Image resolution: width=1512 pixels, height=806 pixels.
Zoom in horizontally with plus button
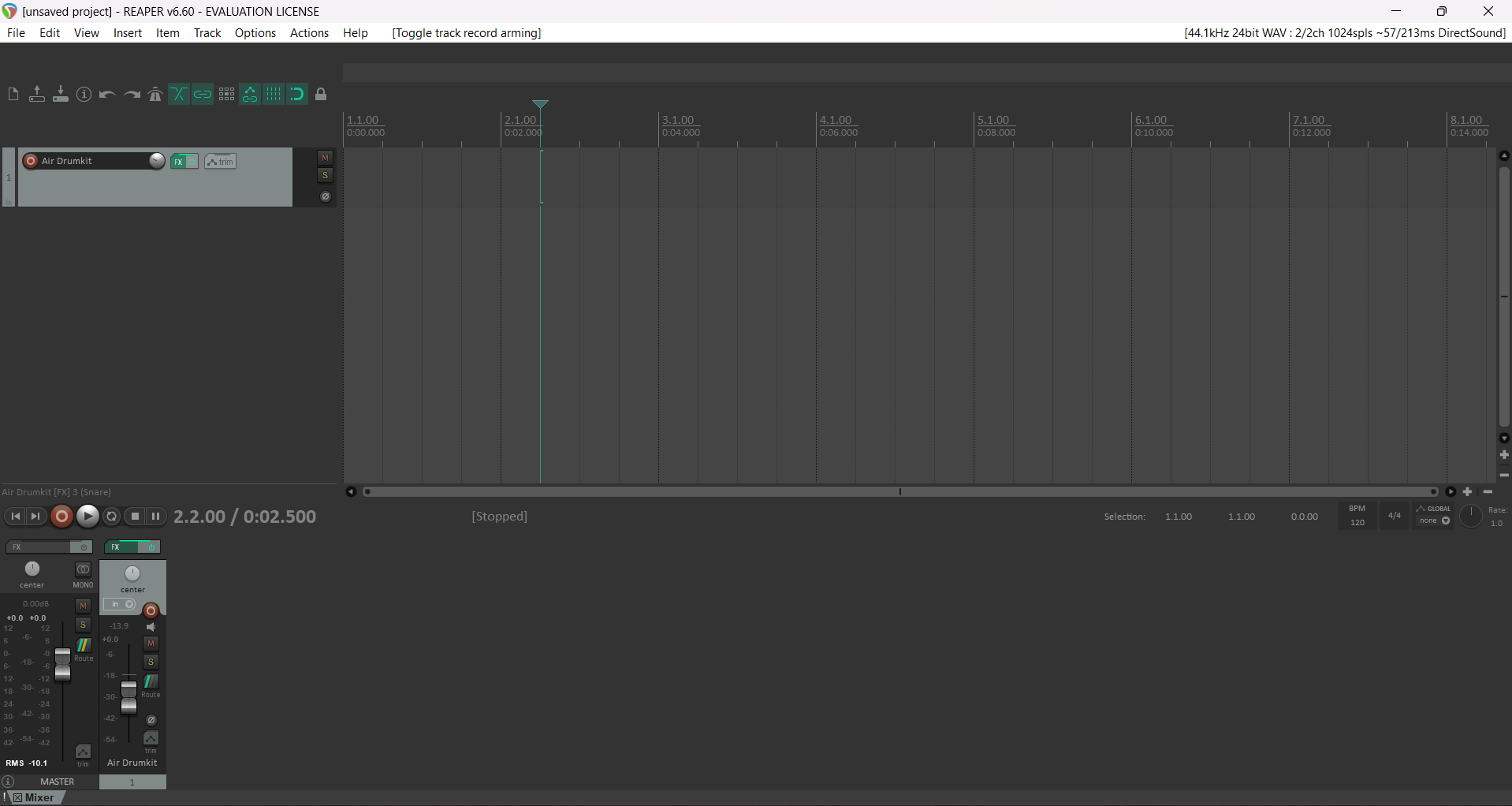[x=1468, y=491]
